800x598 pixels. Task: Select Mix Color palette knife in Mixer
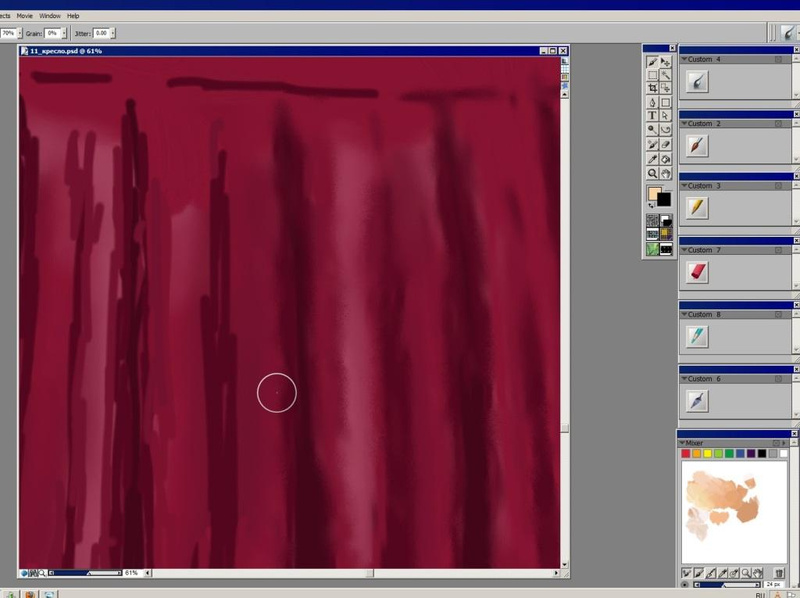pyautogui.click(x=711, y=573)
